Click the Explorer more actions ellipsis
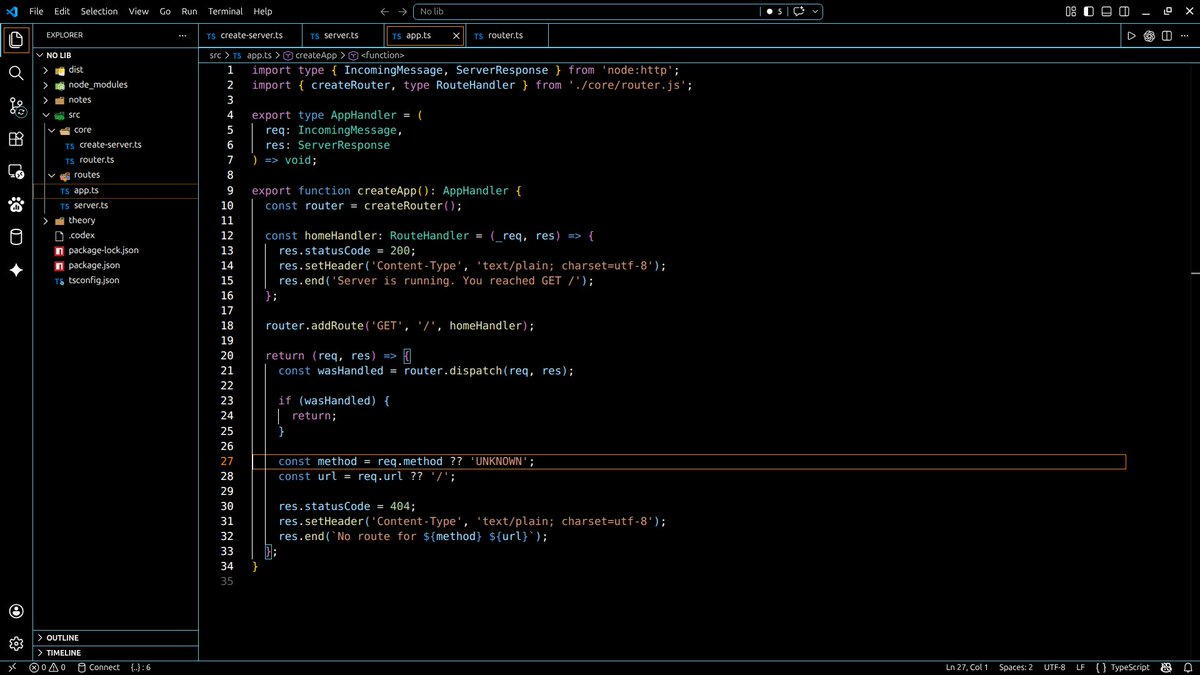The height and width of the screenshot is (675, 1200). pos(182,35)
